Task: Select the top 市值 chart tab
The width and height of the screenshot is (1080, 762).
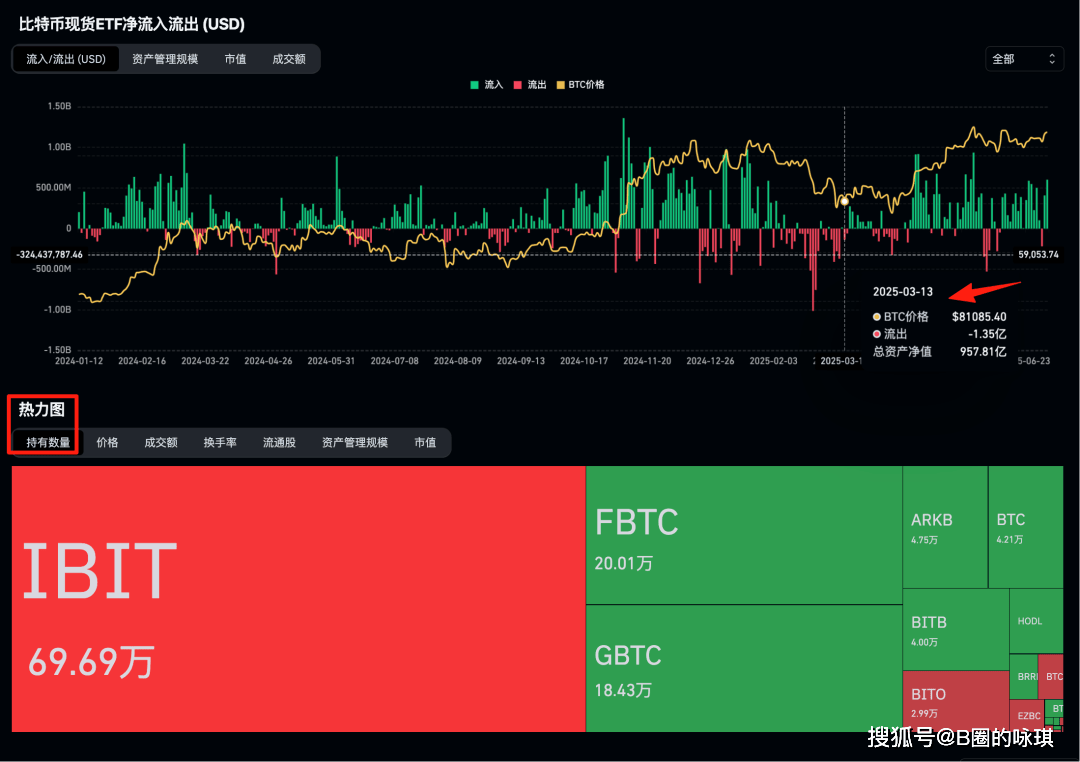Action: pos(235,59)
